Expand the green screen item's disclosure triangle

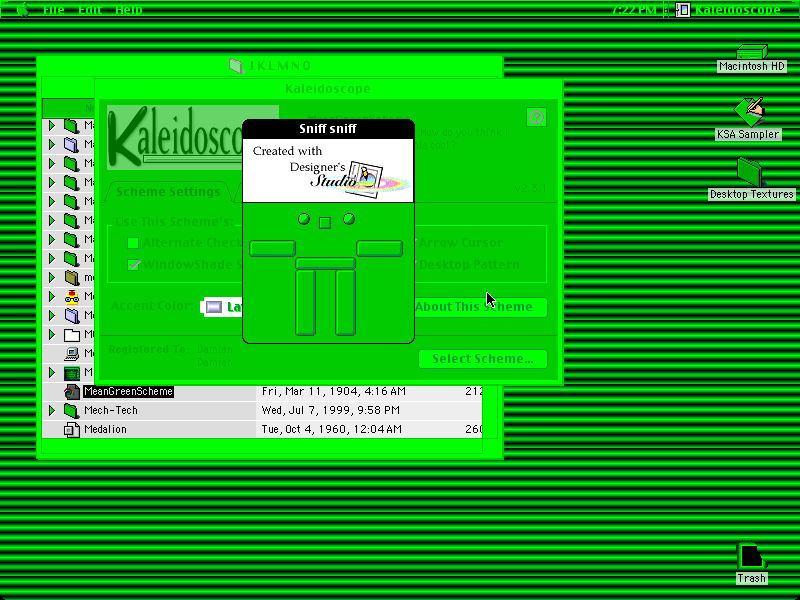tap(52, 373)
